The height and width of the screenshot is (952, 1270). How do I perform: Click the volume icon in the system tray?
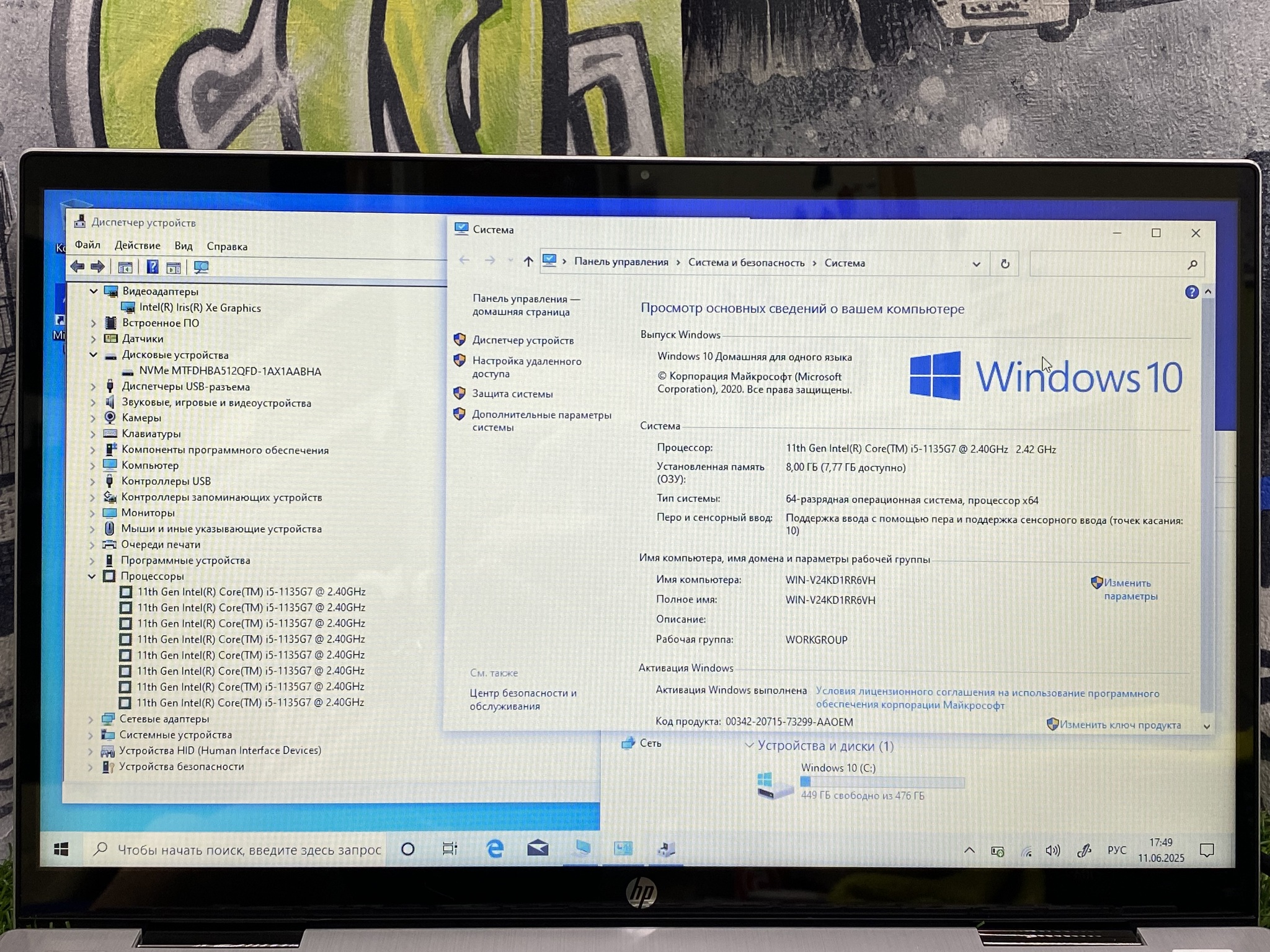1052,850
